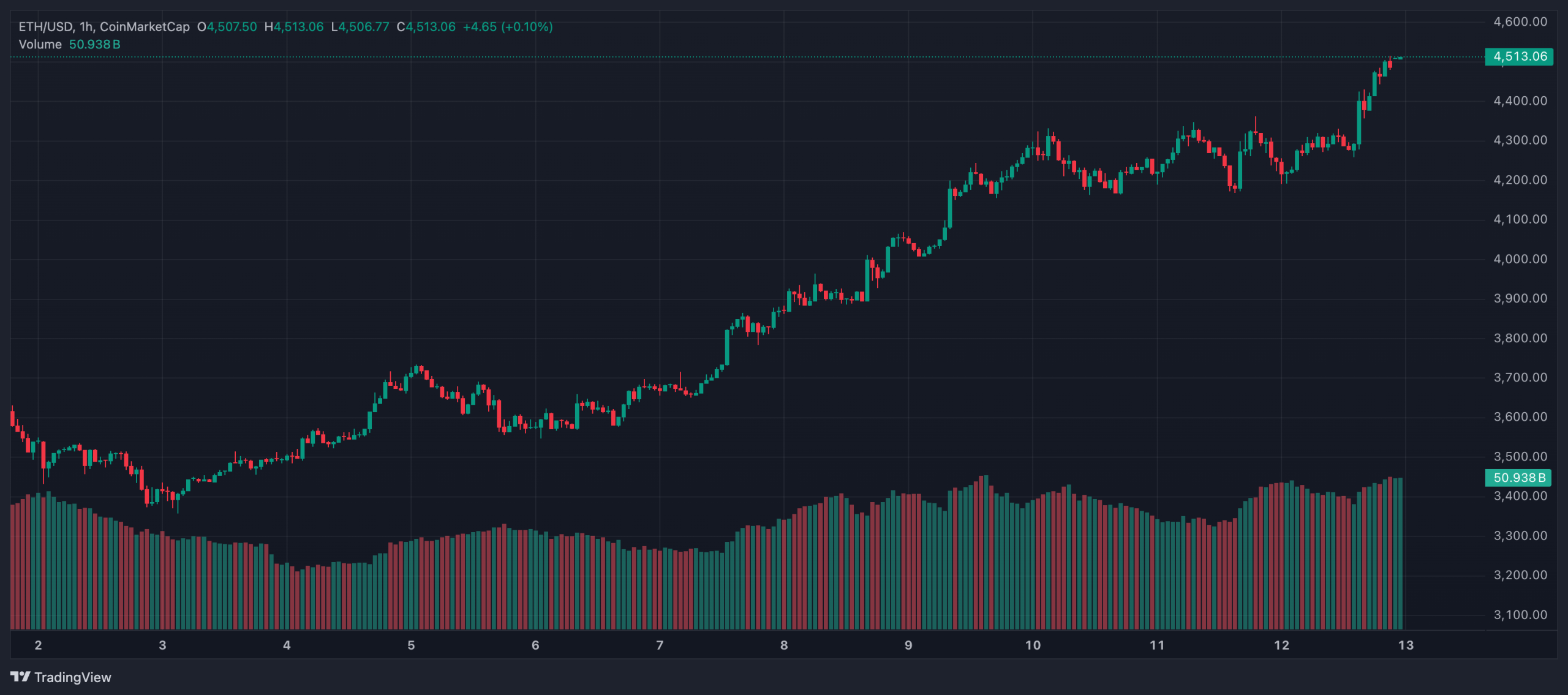Click the High value in chart legend
Image resolution: width=1568 pixels, height=695 pixels.
pos(298,27)
